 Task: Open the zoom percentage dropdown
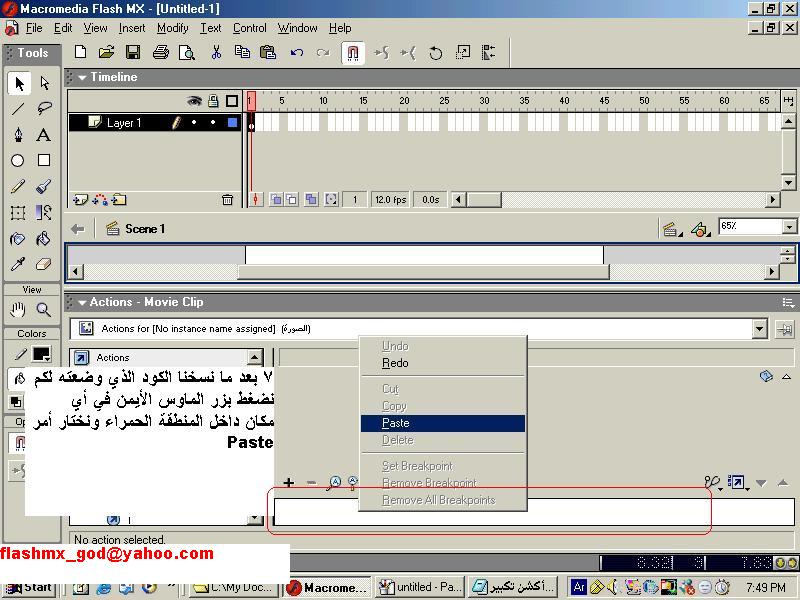click(789, 227)
